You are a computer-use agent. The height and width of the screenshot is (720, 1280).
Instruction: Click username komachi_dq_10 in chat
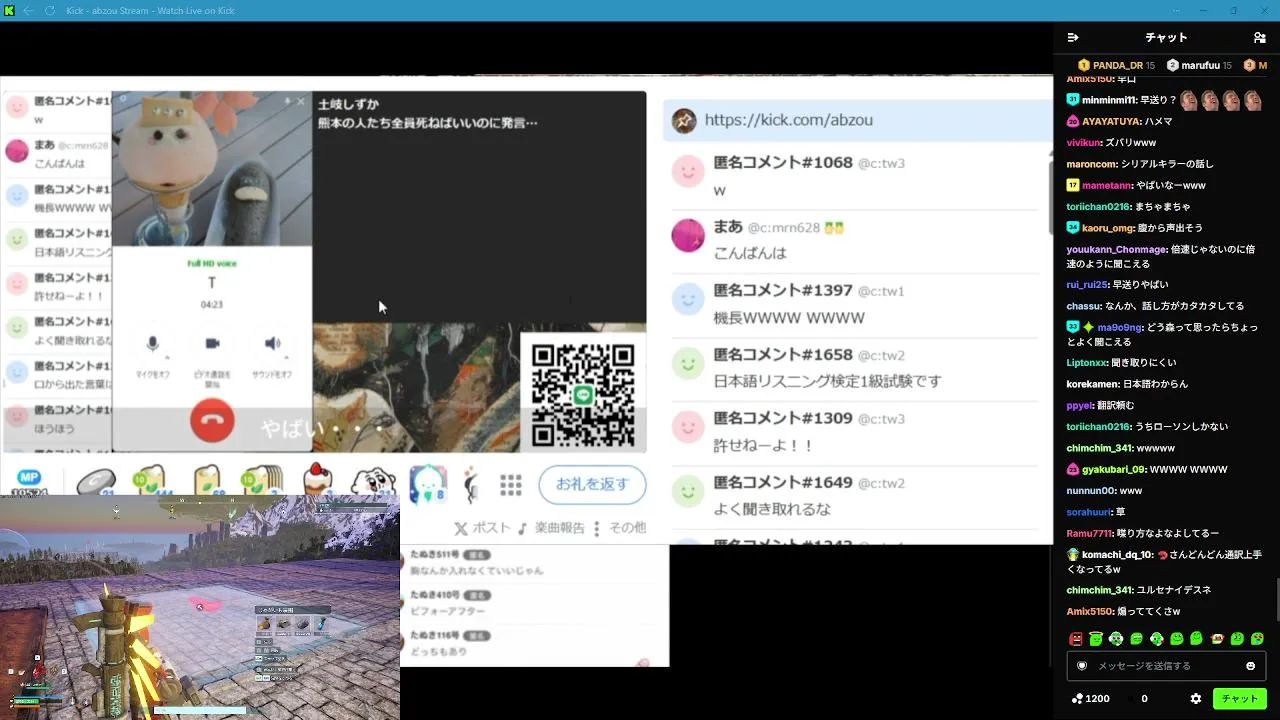click(x=1117, y=555)
